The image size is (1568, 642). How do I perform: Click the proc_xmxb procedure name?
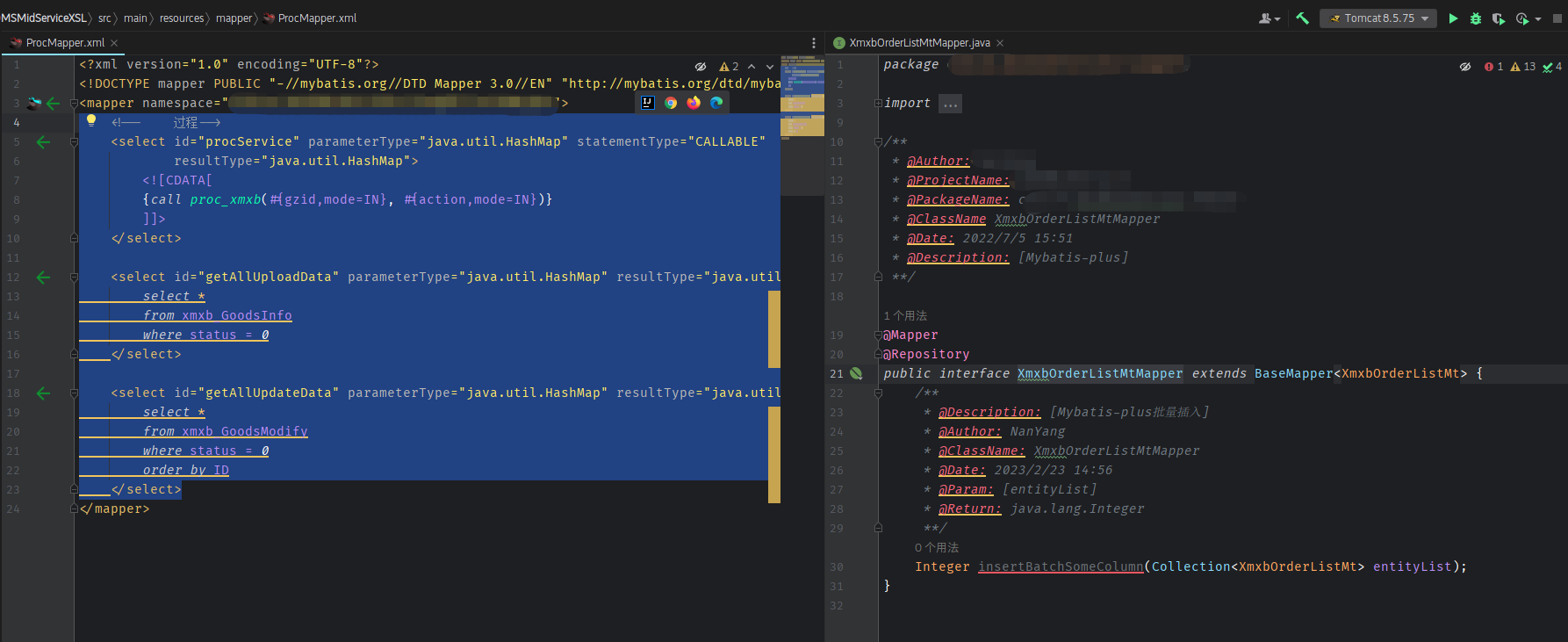[226, 199]
